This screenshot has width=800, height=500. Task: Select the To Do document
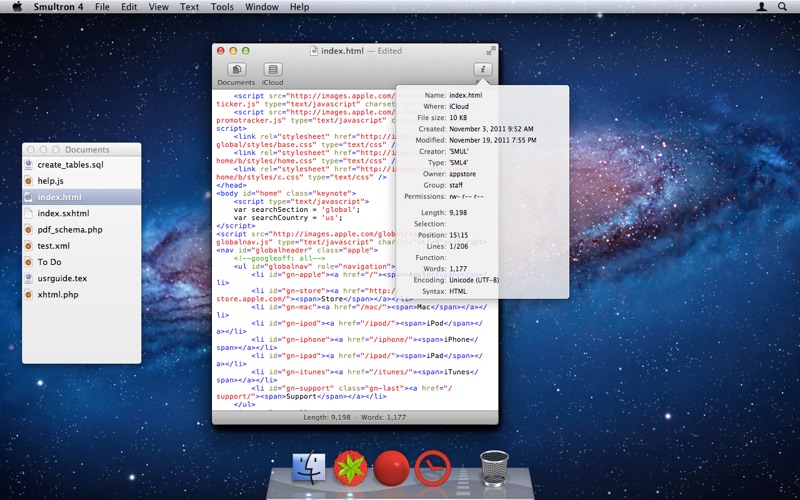coord(82,262)
